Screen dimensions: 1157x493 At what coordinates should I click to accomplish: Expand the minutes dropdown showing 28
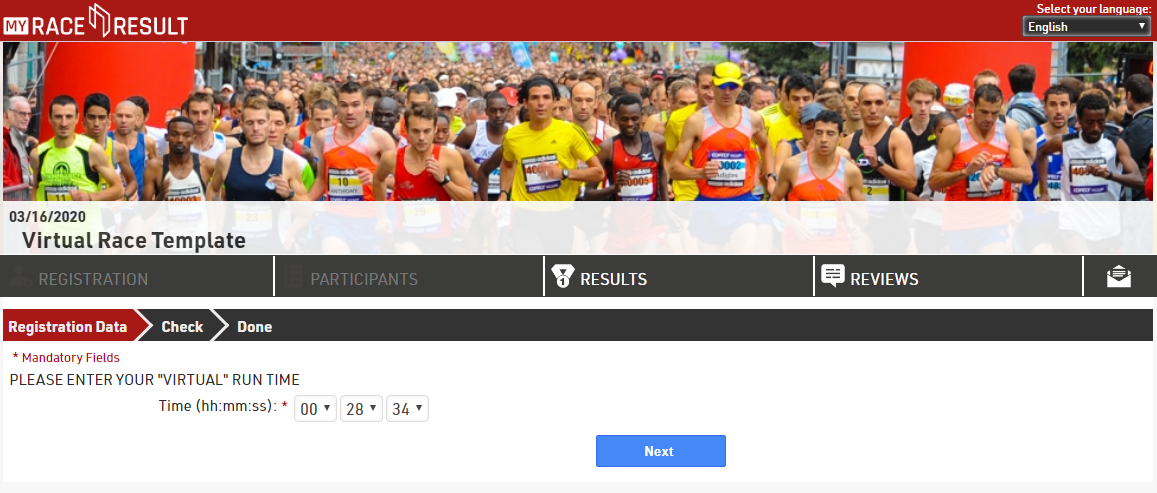pos(361,409)
